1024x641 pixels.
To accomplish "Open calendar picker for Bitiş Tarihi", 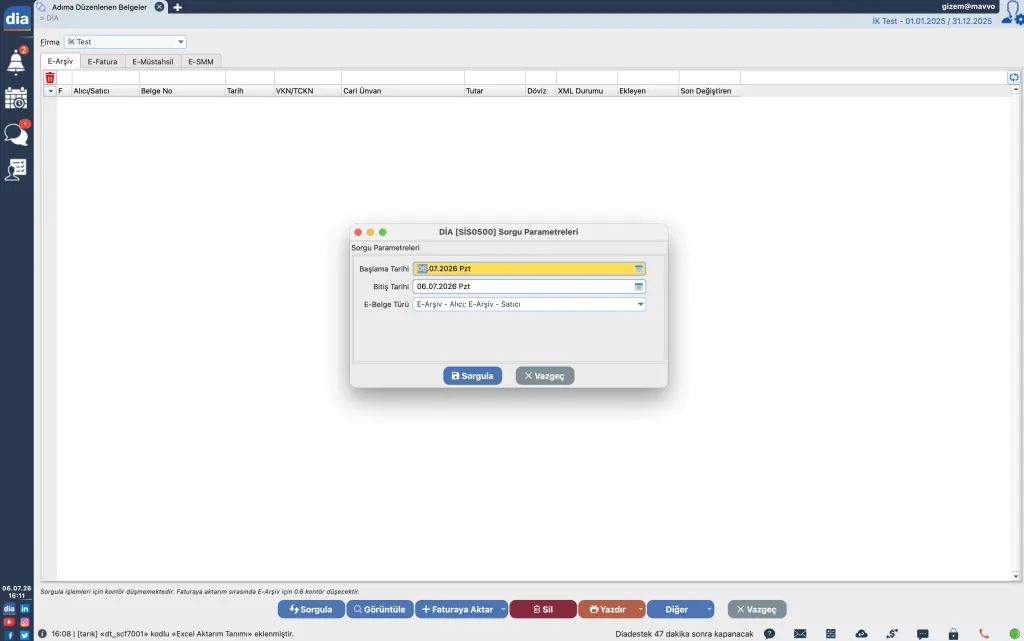I will click(x=639, y=286).
